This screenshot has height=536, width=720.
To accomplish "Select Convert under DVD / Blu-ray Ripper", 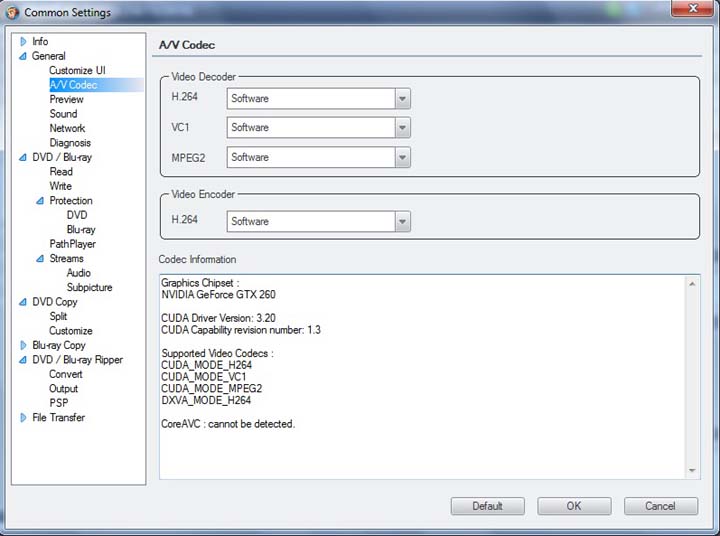I will (x=66, y=374).
